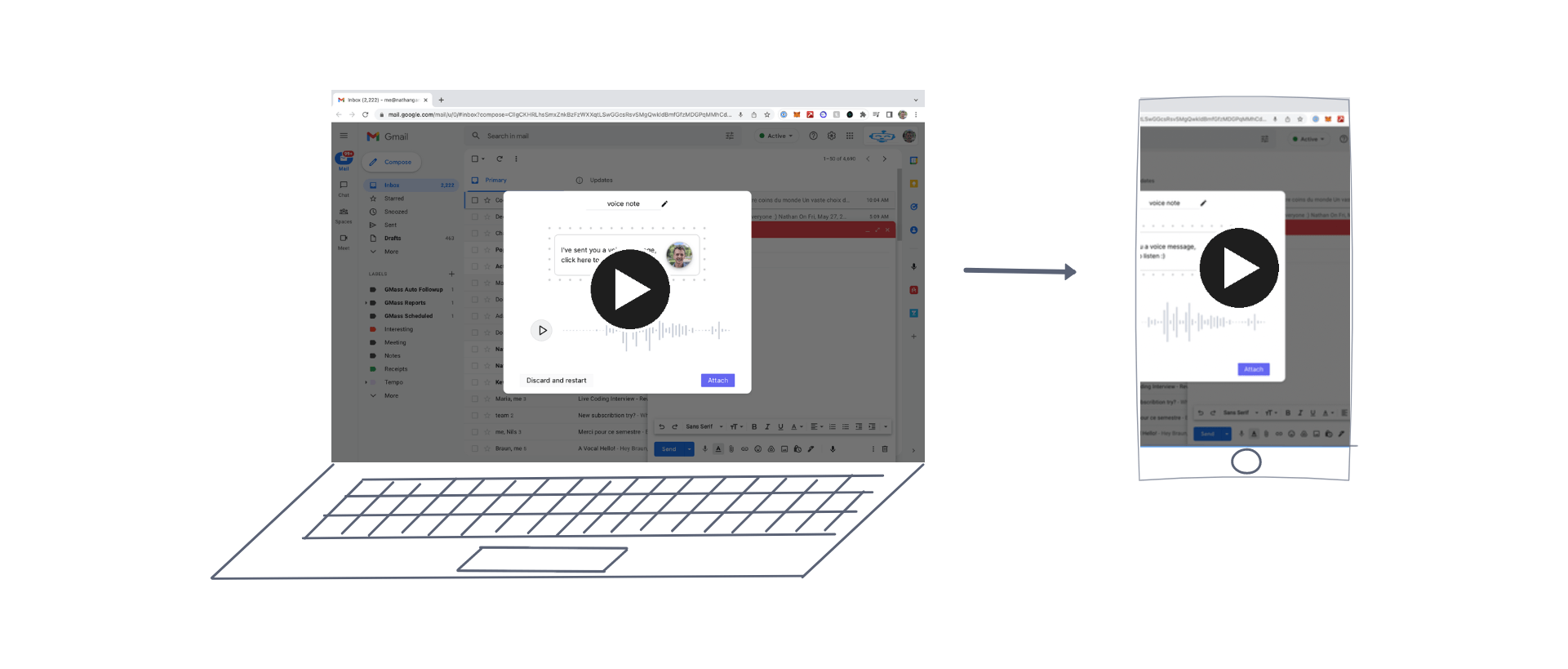Click the attach files paperclip icon on laptop
The height and width of the screenshot is (669, 1568).
point(731,449)
